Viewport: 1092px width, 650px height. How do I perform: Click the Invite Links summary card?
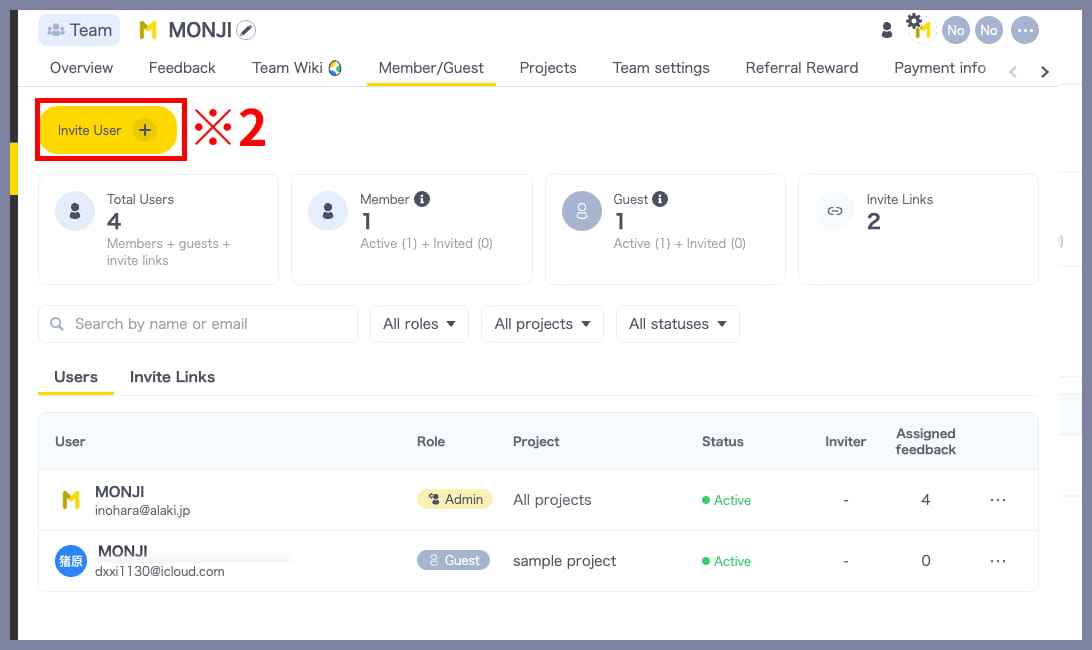[918, 229]
